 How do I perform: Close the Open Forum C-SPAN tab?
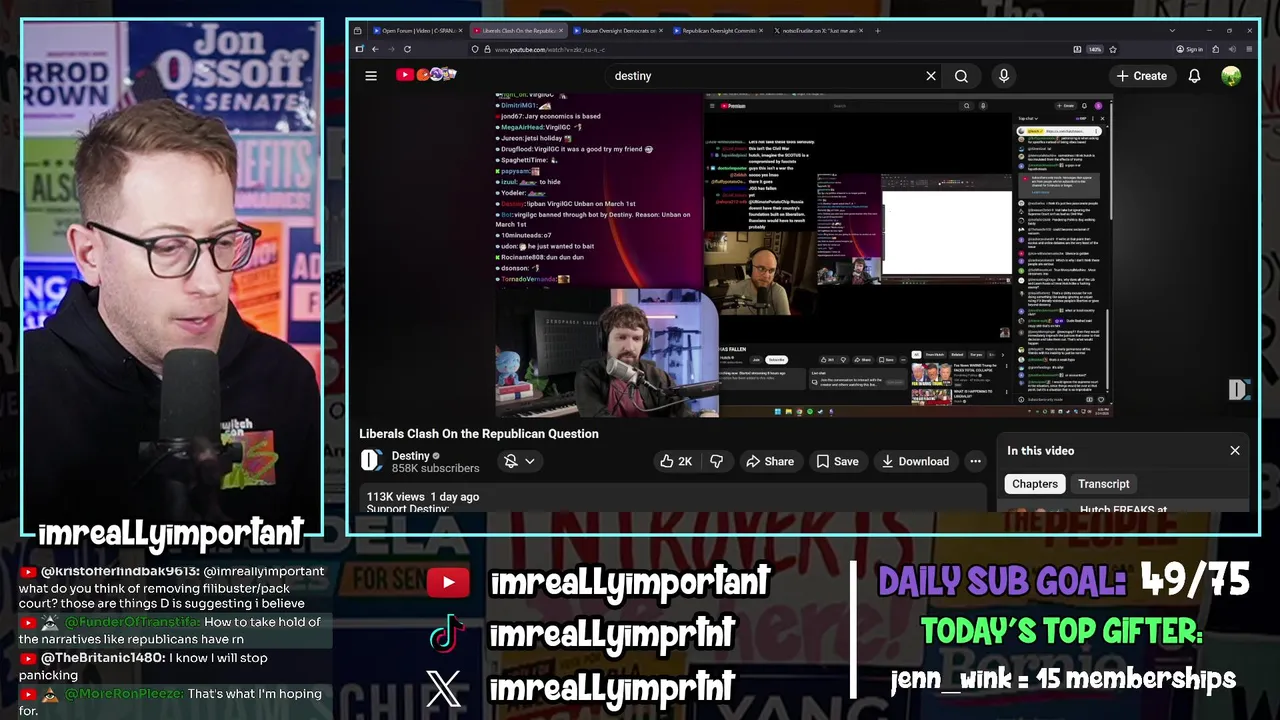tap(461, 31)
